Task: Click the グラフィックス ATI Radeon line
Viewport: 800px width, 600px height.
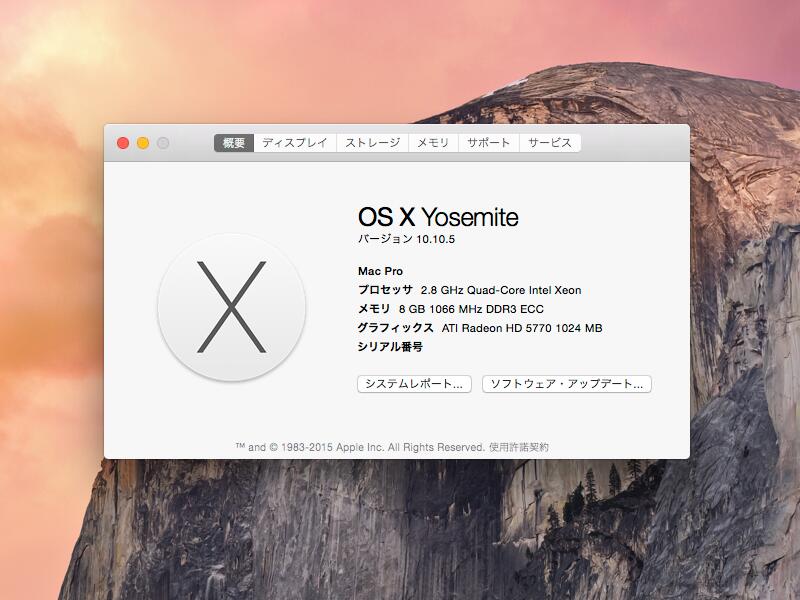Action: point(479,328)
